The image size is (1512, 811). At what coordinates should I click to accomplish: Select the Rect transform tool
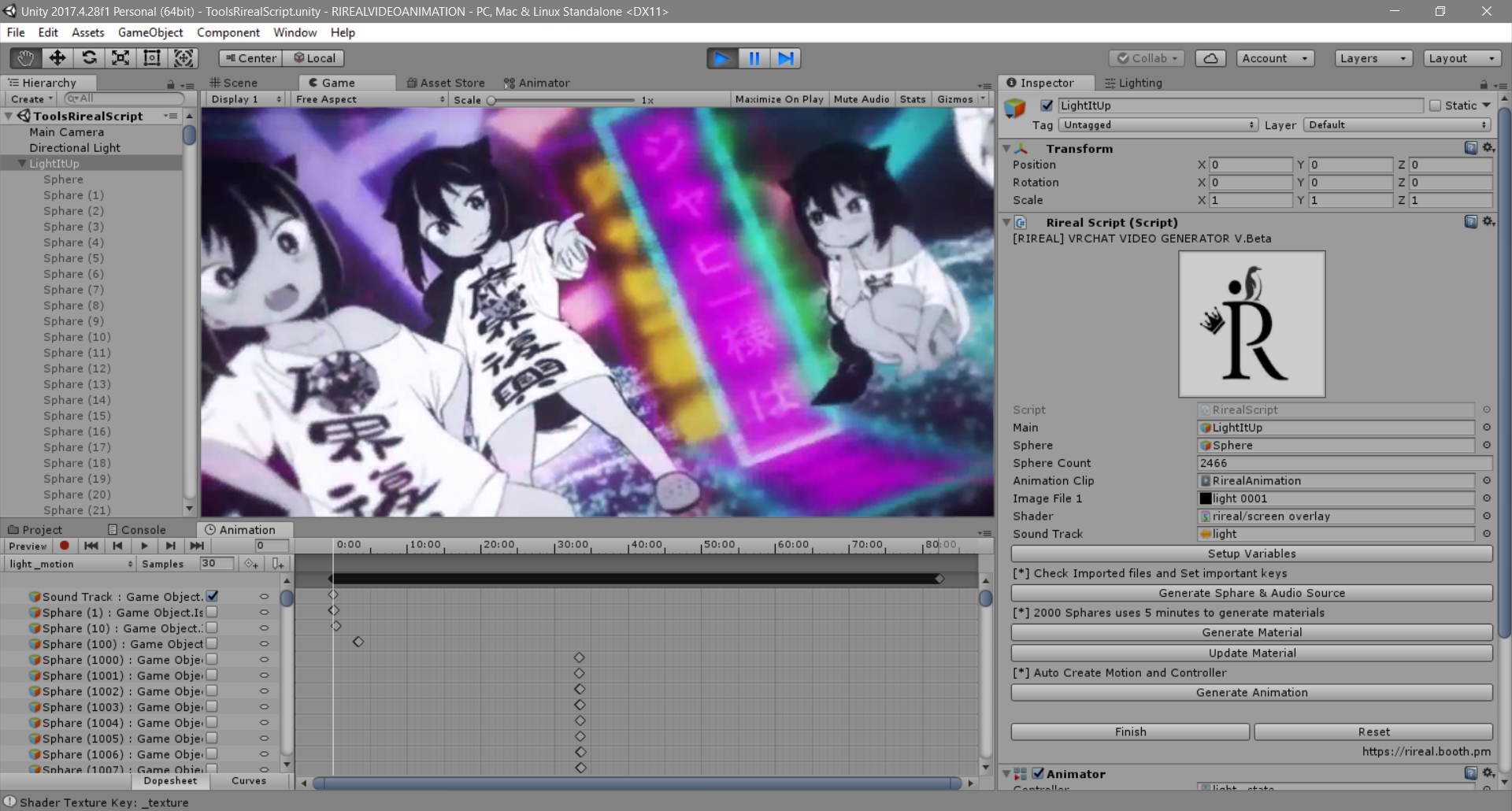coord(151,57)
